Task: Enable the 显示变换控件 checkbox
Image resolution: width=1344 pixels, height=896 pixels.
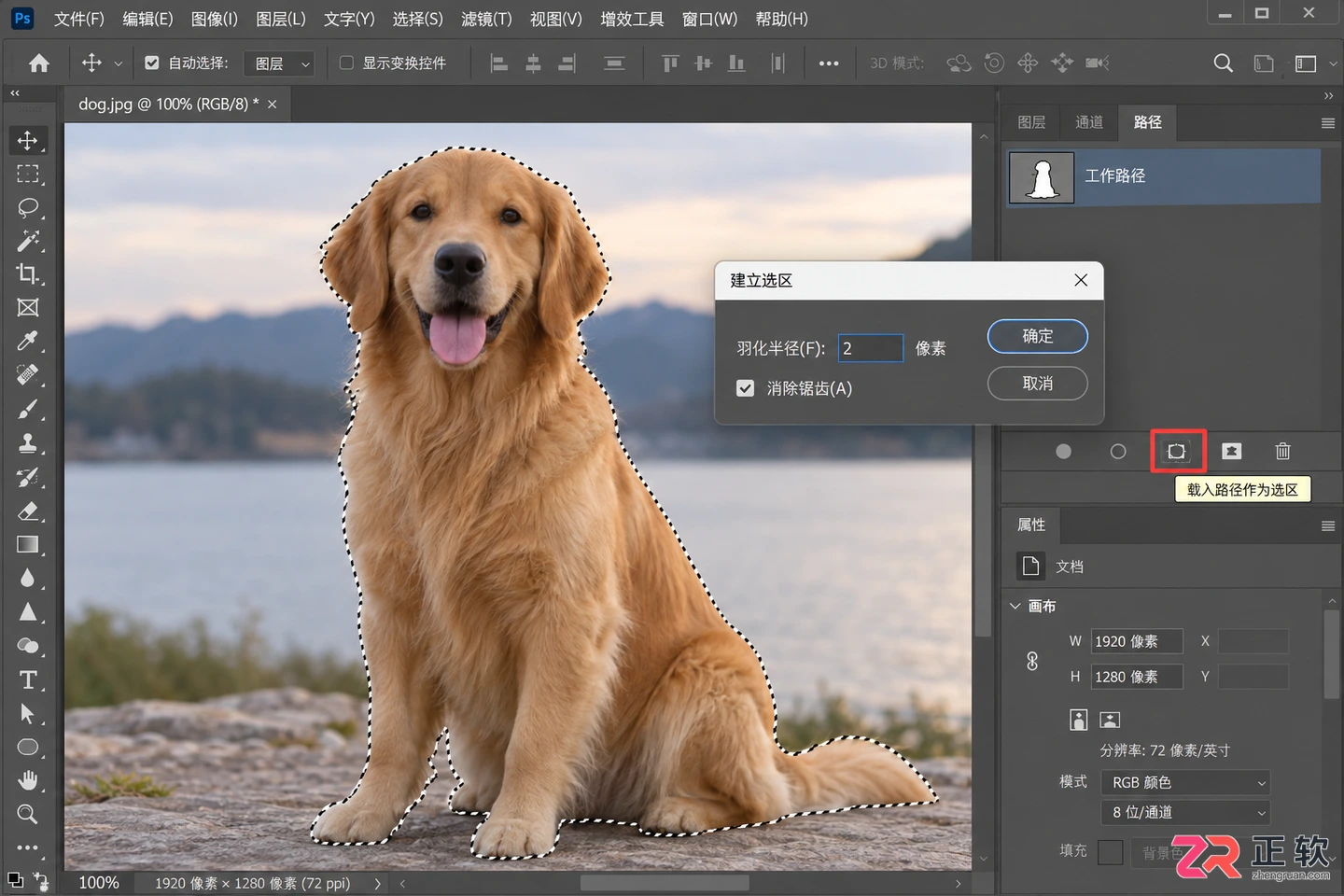Action: click(x=346, y=63)
